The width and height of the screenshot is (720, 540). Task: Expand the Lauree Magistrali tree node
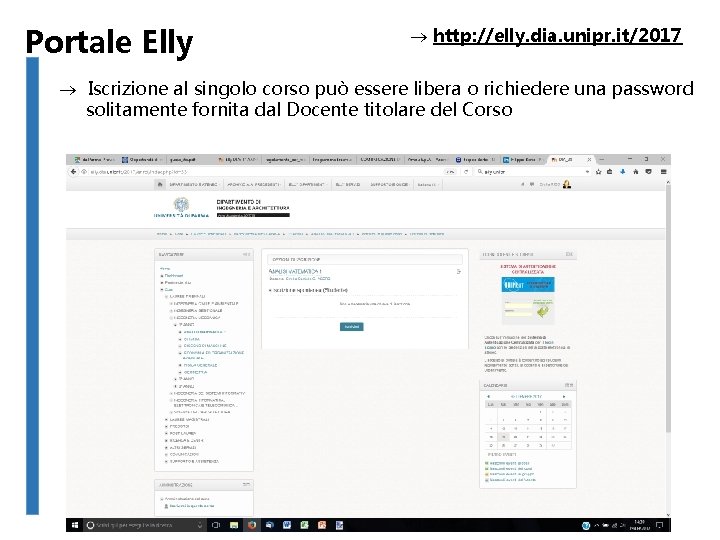(167, 420)
